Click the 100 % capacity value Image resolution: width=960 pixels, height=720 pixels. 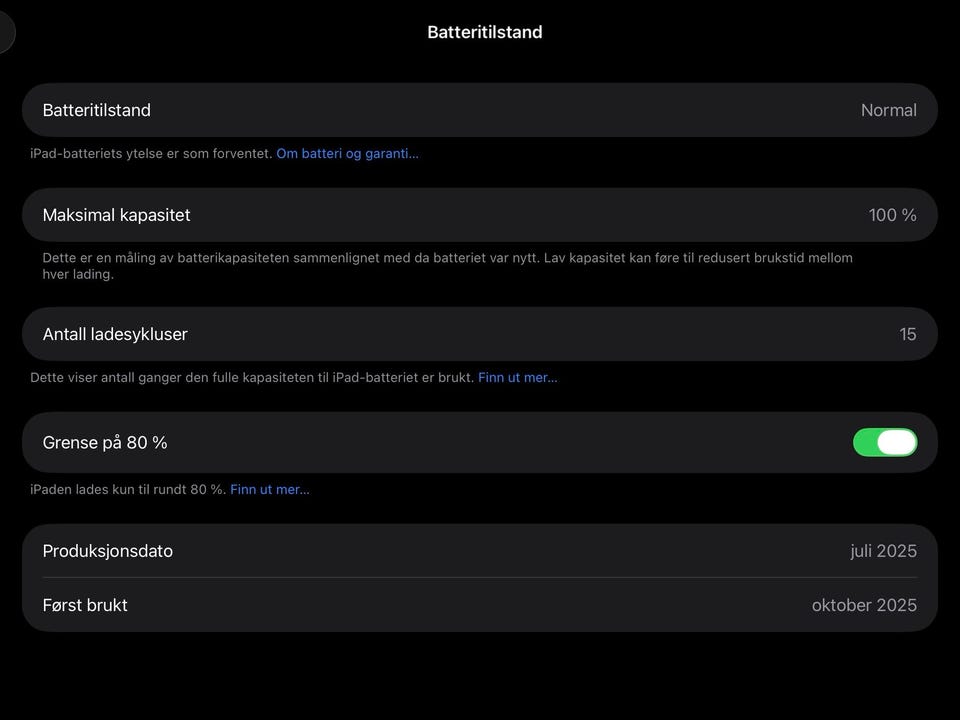pyautogui.click(x=892, y=215)
